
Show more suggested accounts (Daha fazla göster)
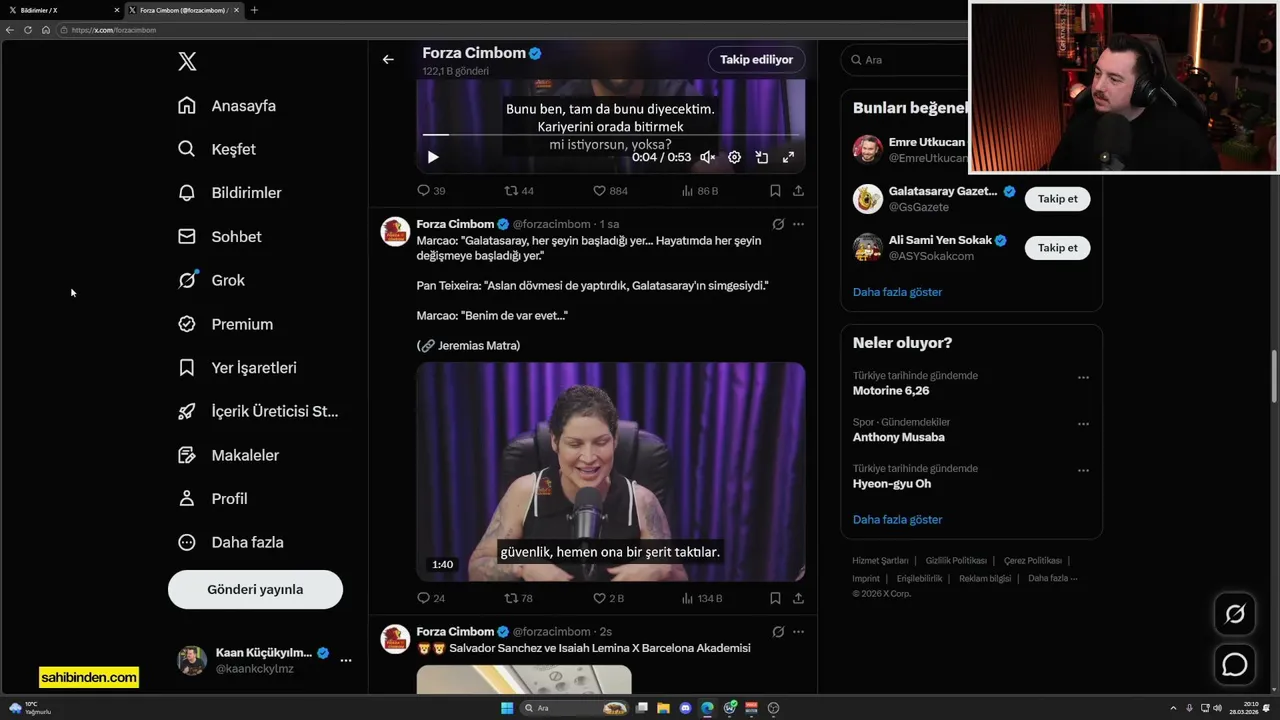click(897, 292)
